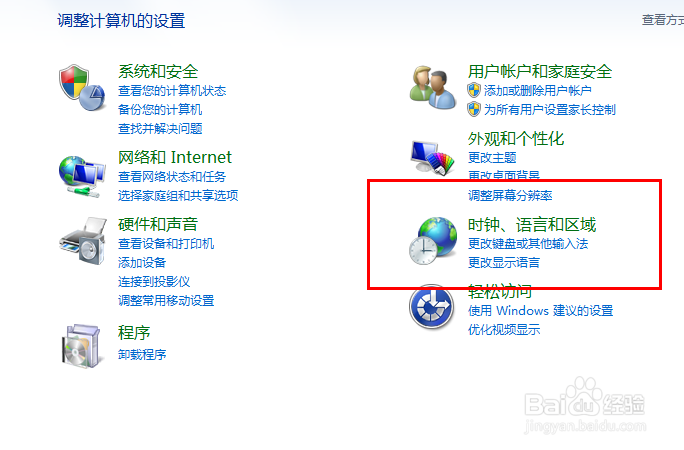Screen dimensions: 684x450
Task: Open 使用 Windows 建议的设置 link
Action: pyautogui.click(x=540, y=310)
